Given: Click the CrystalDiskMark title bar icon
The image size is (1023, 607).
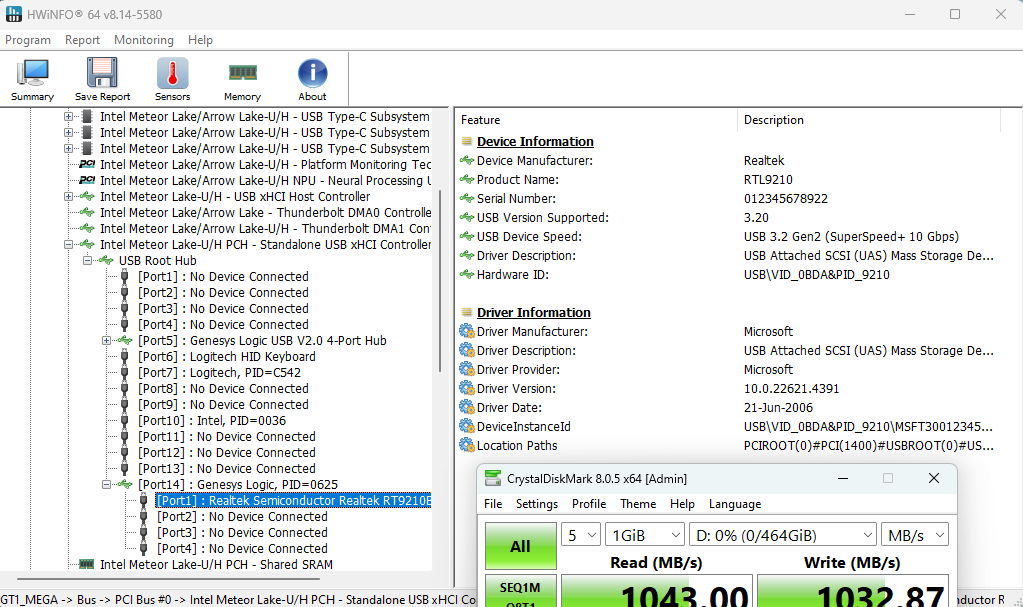Looking at the screenshot, I should click(x=493, y=478).
